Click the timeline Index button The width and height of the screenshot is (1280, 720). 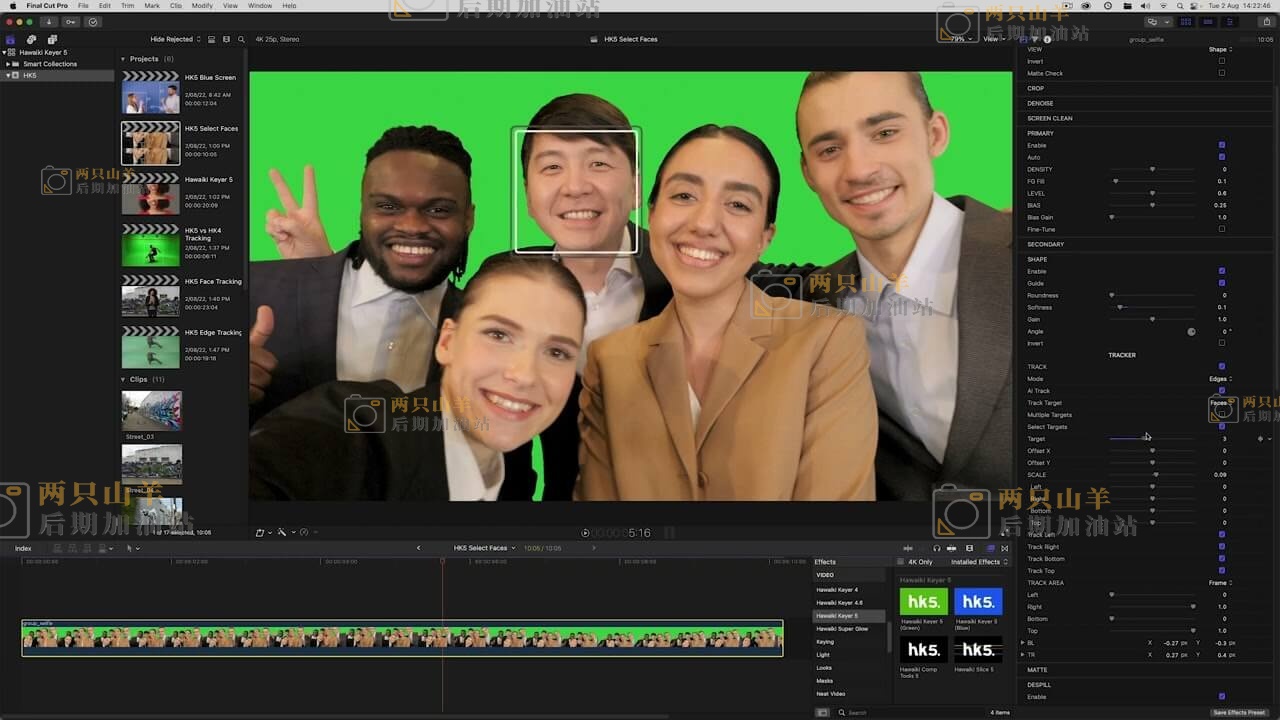23,548
